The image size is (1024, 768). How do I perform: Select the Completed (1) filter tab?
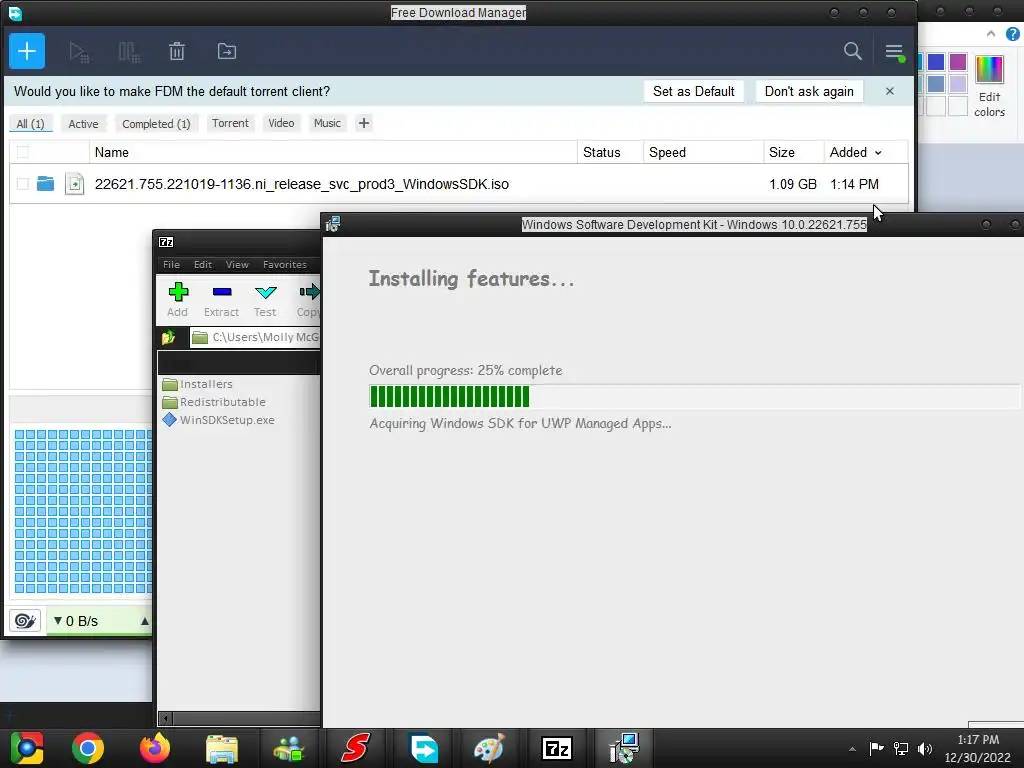pyautogui.click(x=156, y=123)
